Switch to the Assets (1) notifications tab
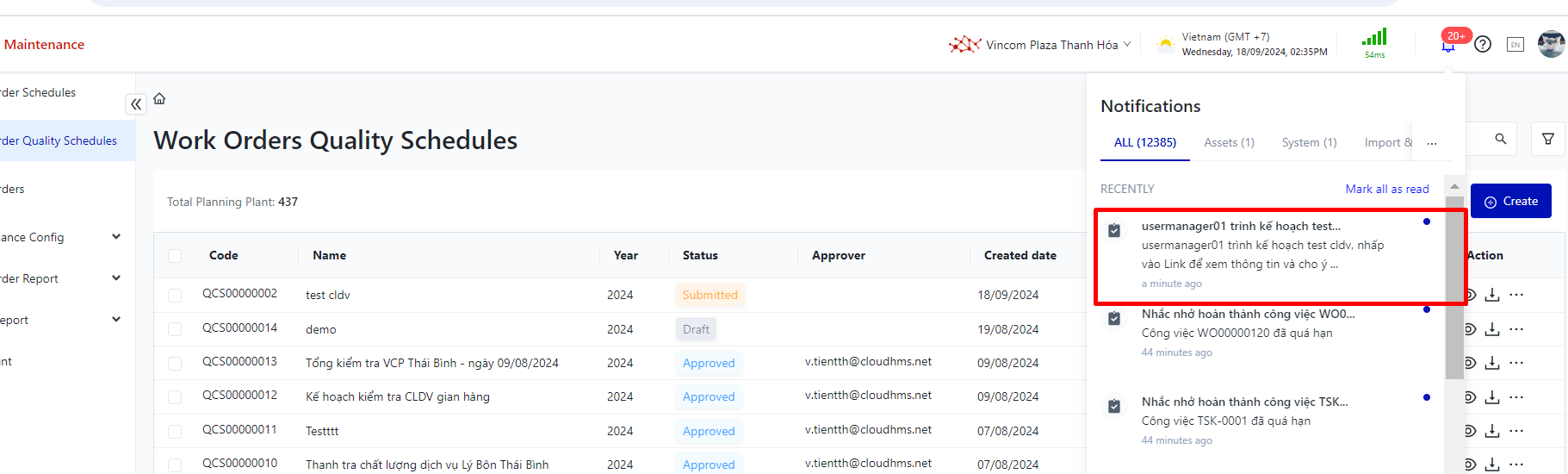This screenshot has width=1568, height=474. point(1229,142)
